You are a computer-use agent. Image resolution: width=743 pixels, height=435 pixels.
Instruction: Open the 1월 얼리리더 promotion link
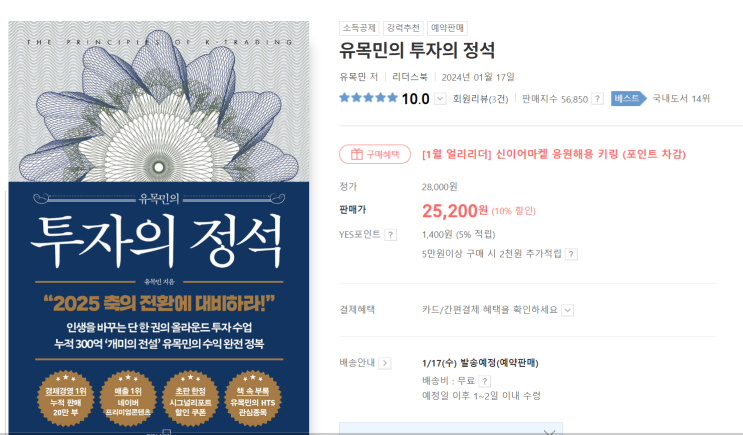(554, 154)
